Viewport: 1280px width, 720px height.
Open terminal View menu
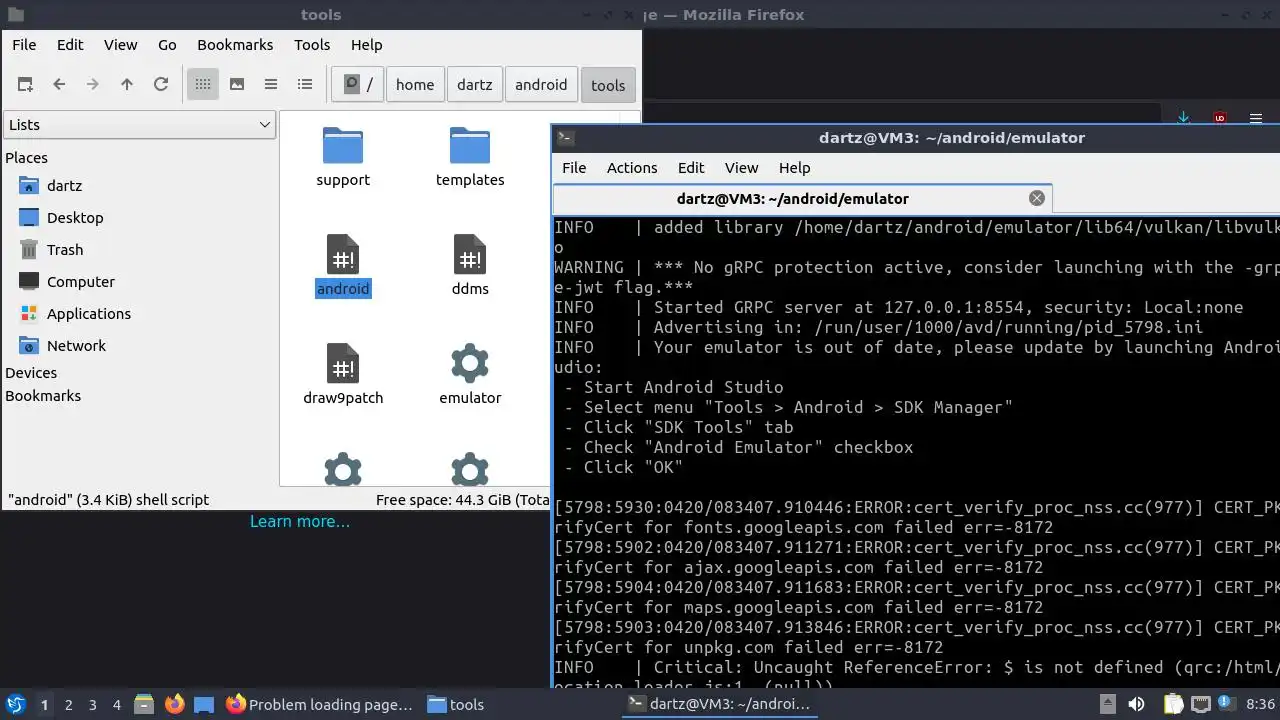point(742,168)
